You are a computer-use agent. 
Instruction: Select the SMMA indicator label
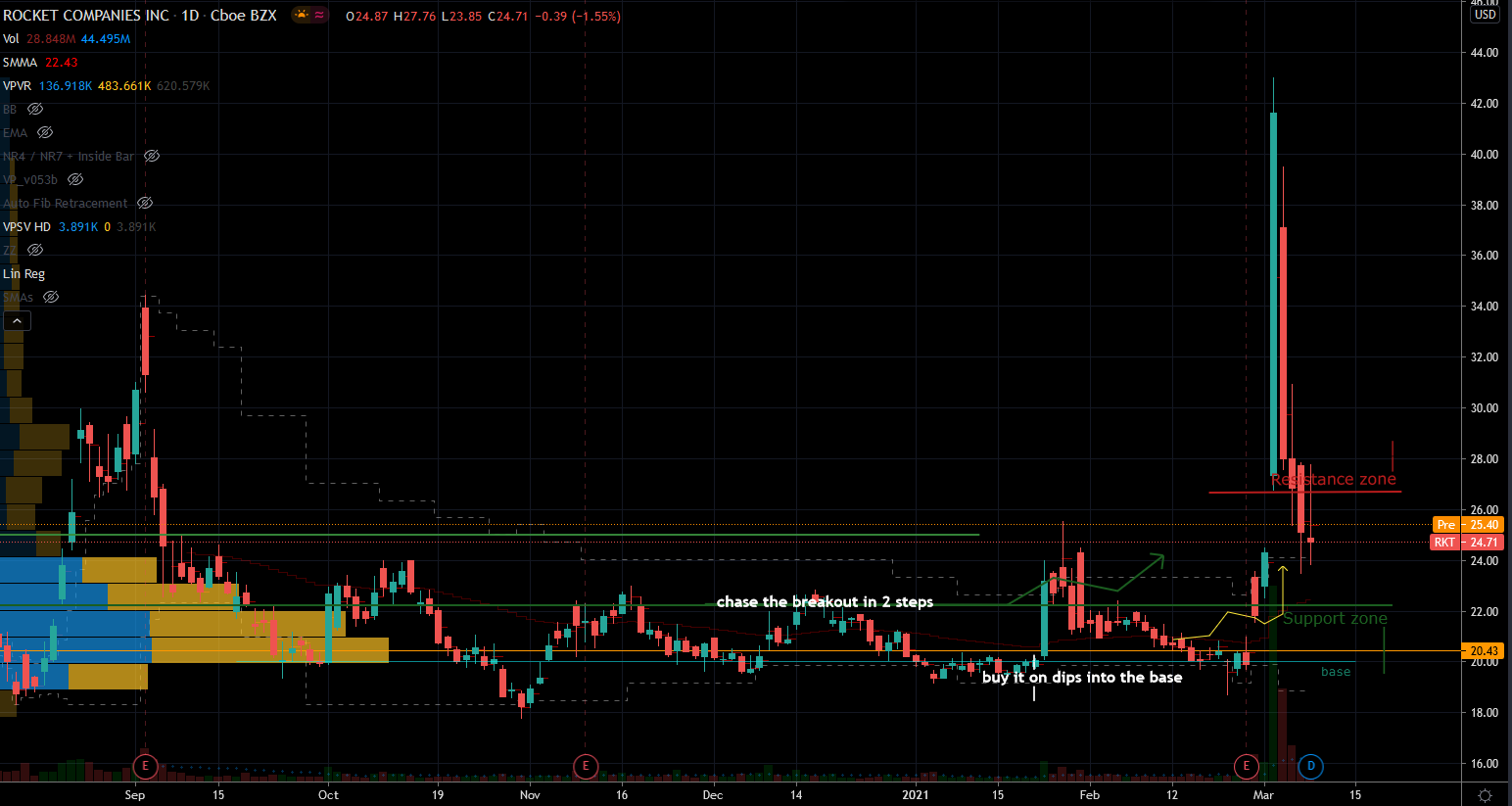pos(20,63)
